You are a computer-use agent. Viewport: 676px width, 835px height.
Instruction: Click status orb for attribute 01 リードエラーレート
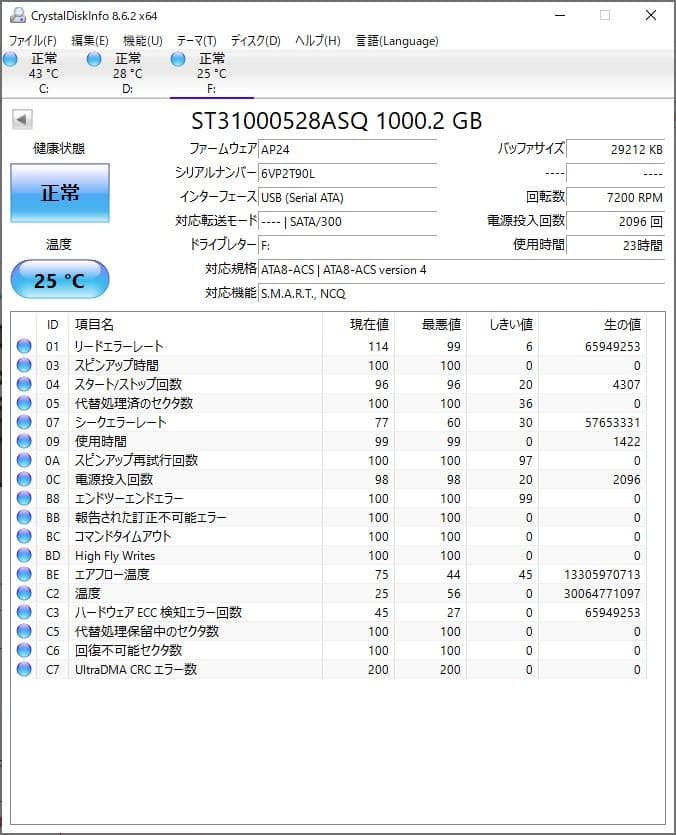click(x=24, y=346)
